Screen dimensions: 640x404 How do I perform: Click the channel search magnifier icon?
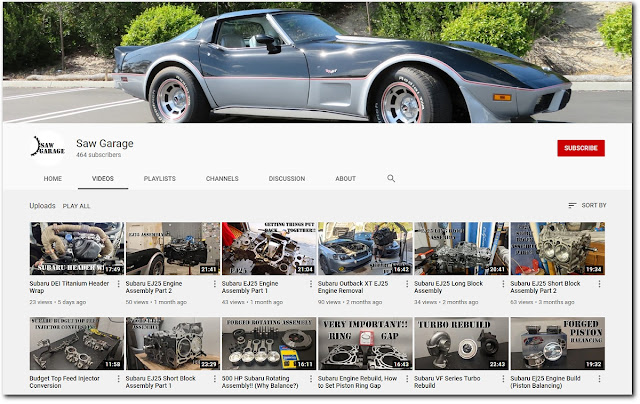[391, 178]
